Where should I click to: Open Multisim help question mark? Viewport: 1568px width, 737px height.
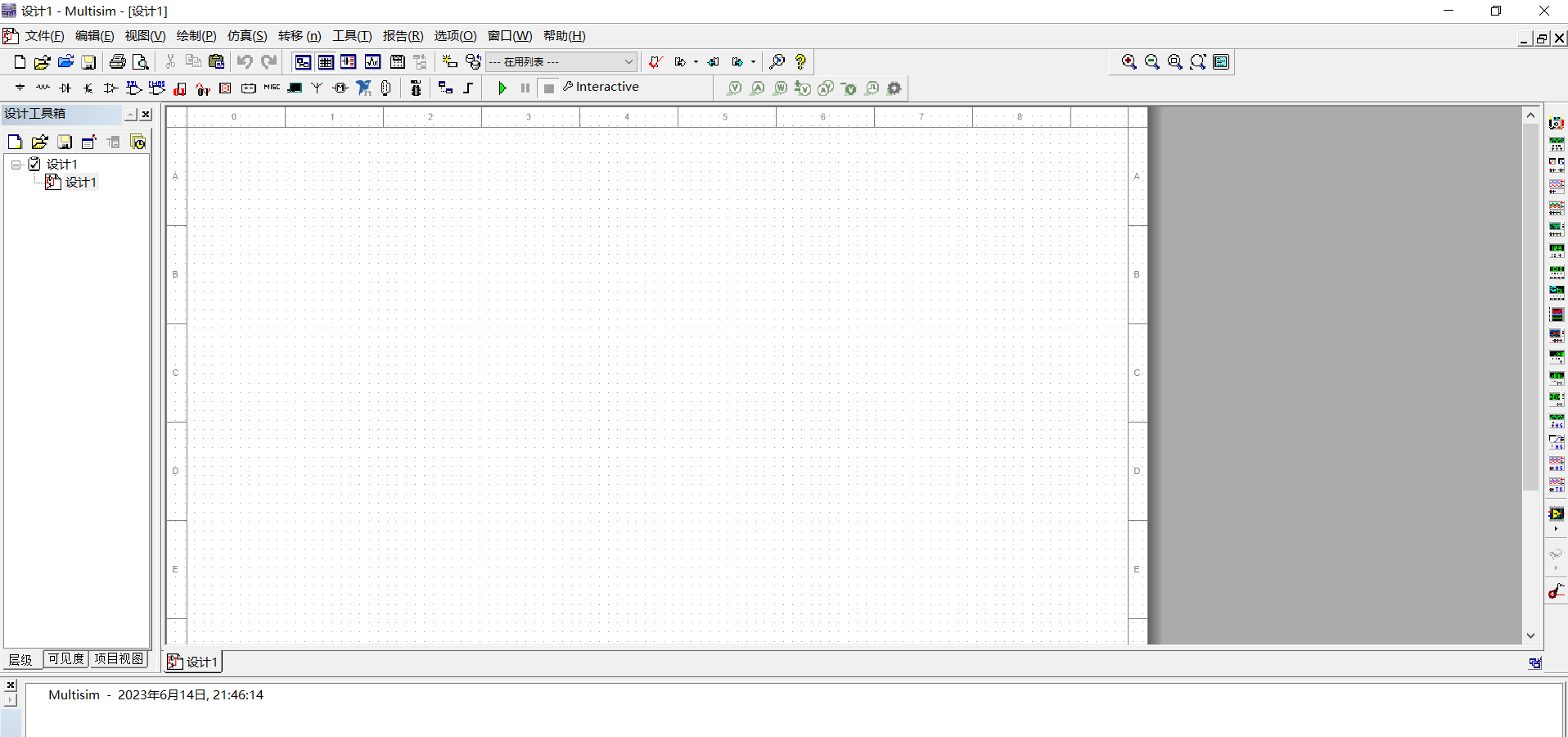pyautogui.click(x=800, y=61)
